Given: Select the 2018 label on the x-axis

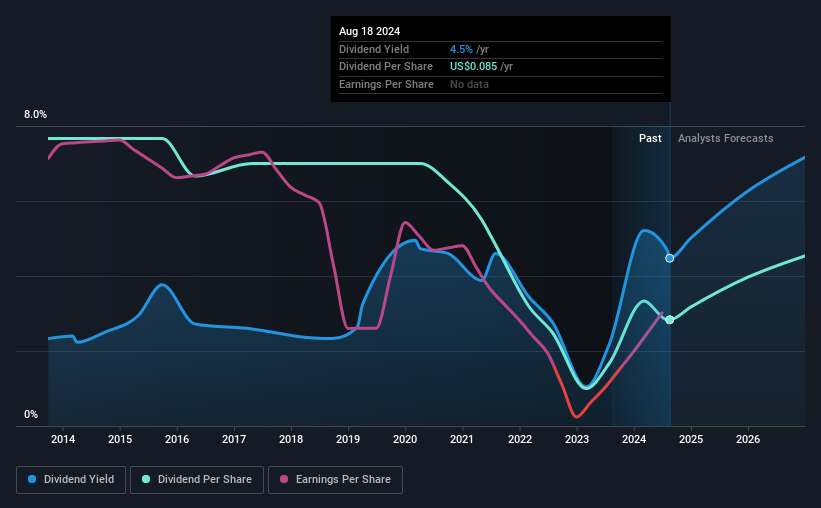Looking at the screenshot, I should tap(291, 439).
